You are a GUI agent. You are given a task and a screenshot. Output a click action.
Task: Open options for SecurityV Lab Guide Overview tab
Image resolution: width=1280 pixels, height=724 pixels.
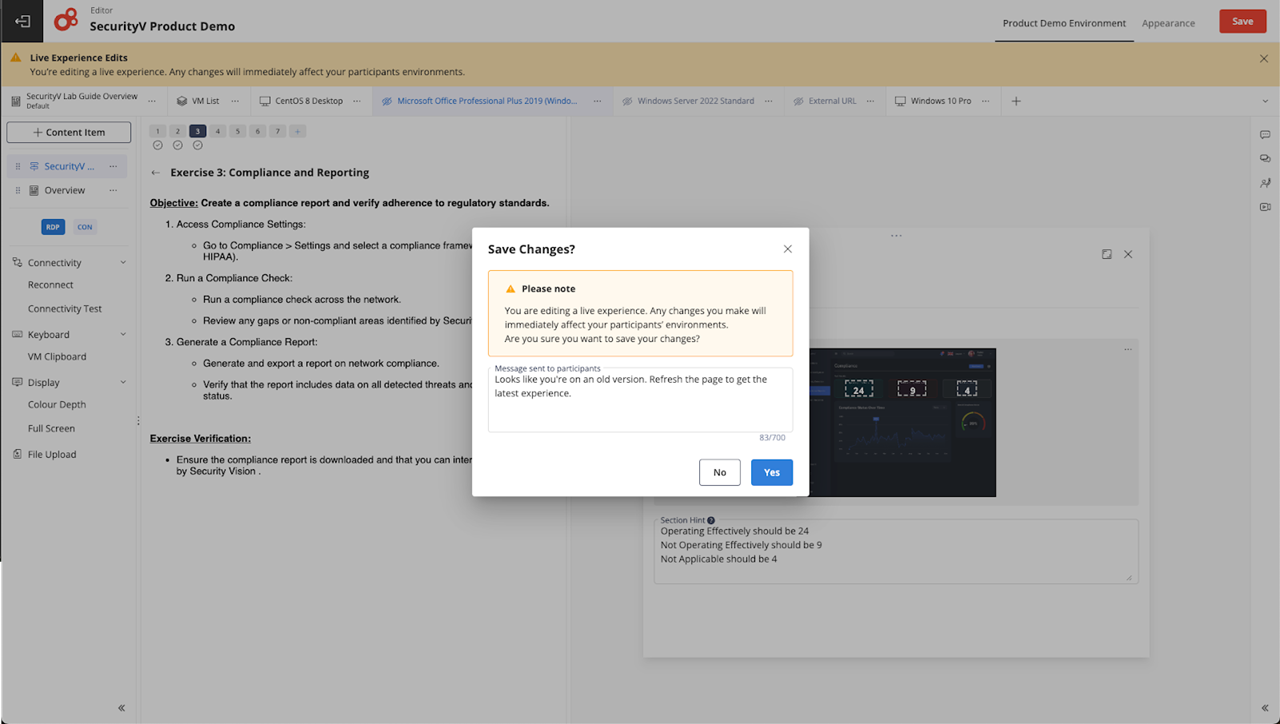click(152, 101)
